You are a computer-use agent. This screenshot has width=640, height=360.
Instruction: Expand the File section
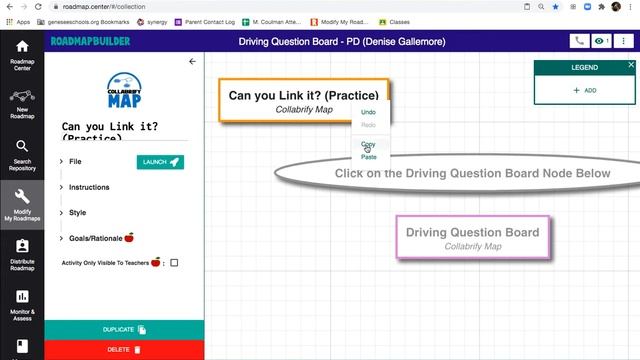point(71,162)
